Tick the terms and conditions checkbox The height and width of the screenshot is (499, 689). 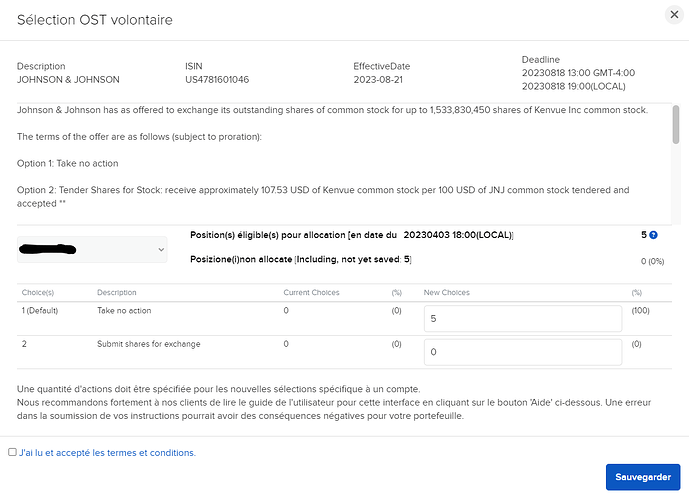point(12,452)
